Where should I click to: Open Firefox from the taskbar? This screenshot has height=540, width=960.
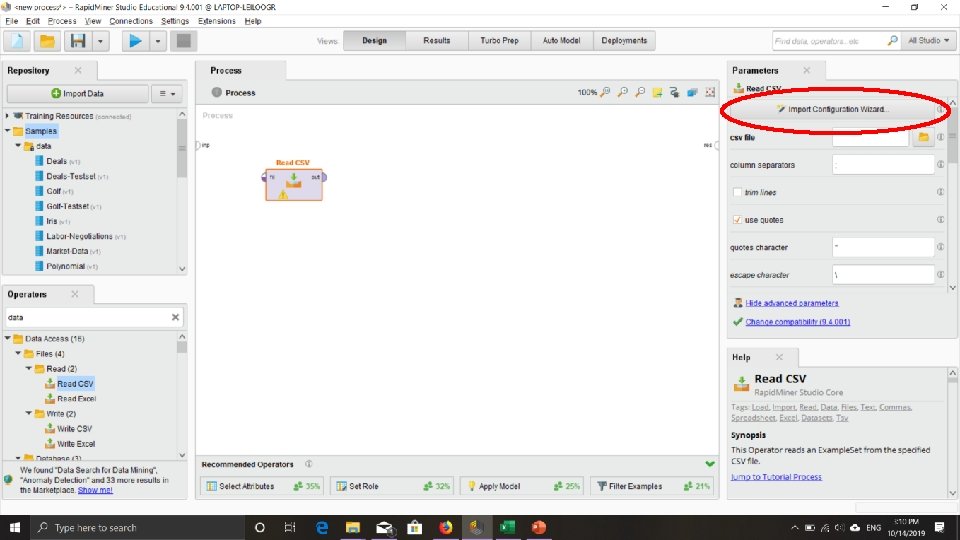point(446,527)
